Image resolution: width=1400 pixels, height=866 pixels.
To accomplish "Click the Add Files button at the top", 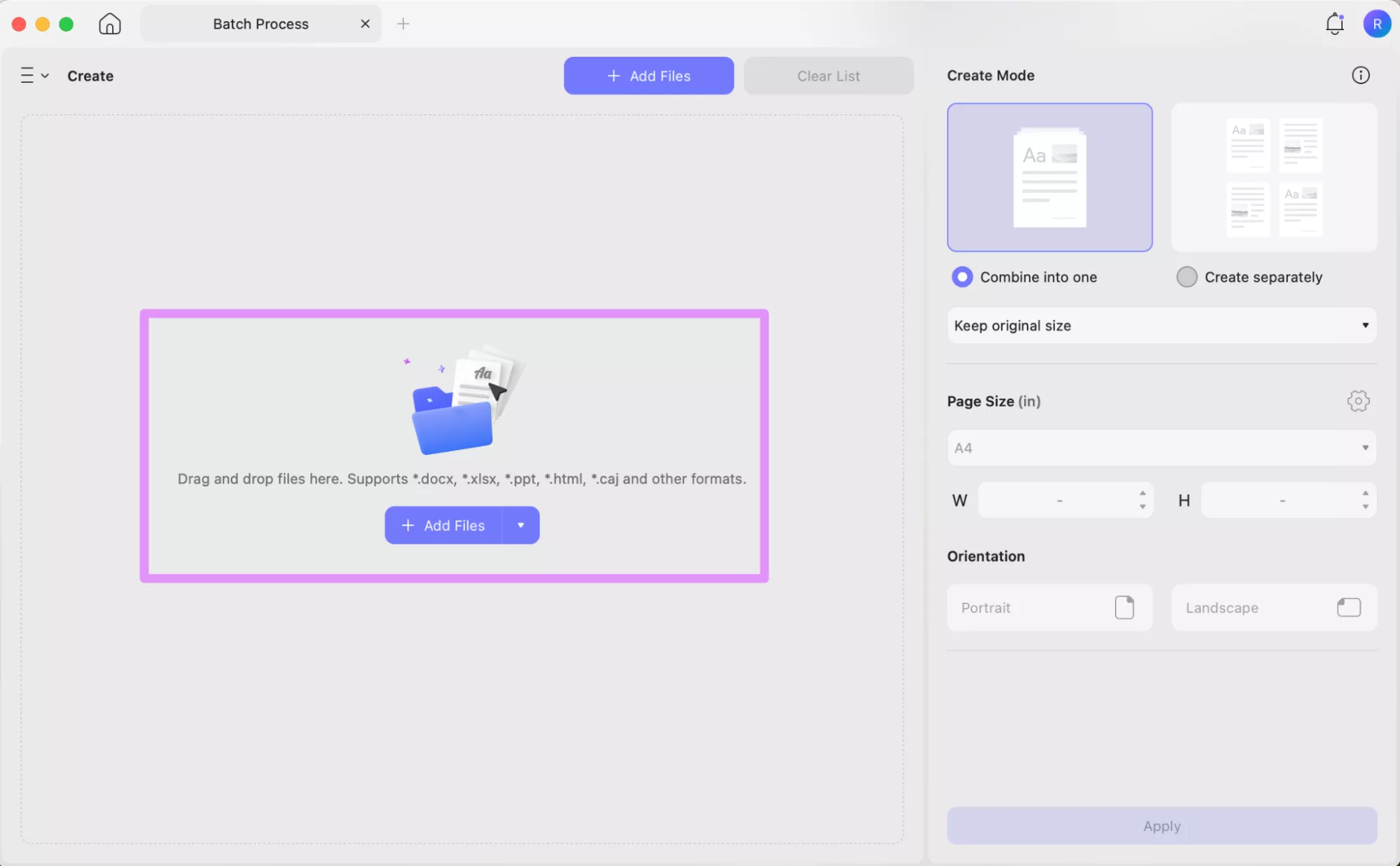I will [x=648, y=76].
